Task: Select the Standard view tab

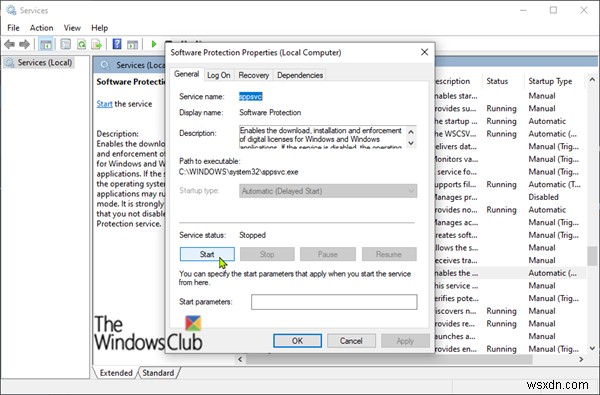Action: (x=158, y=373)
